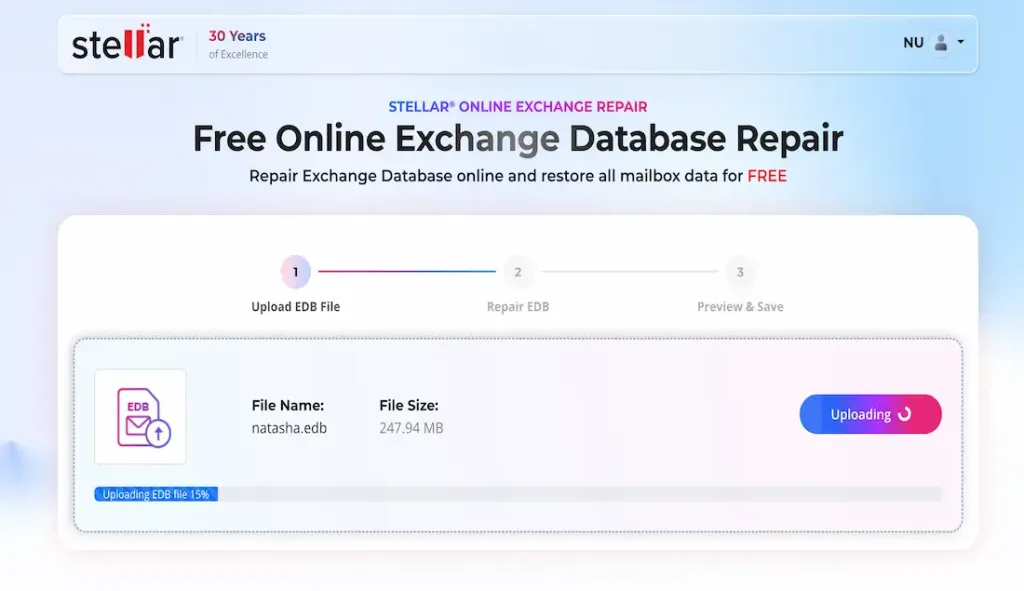Click the red FREE text

pos(767,176)
